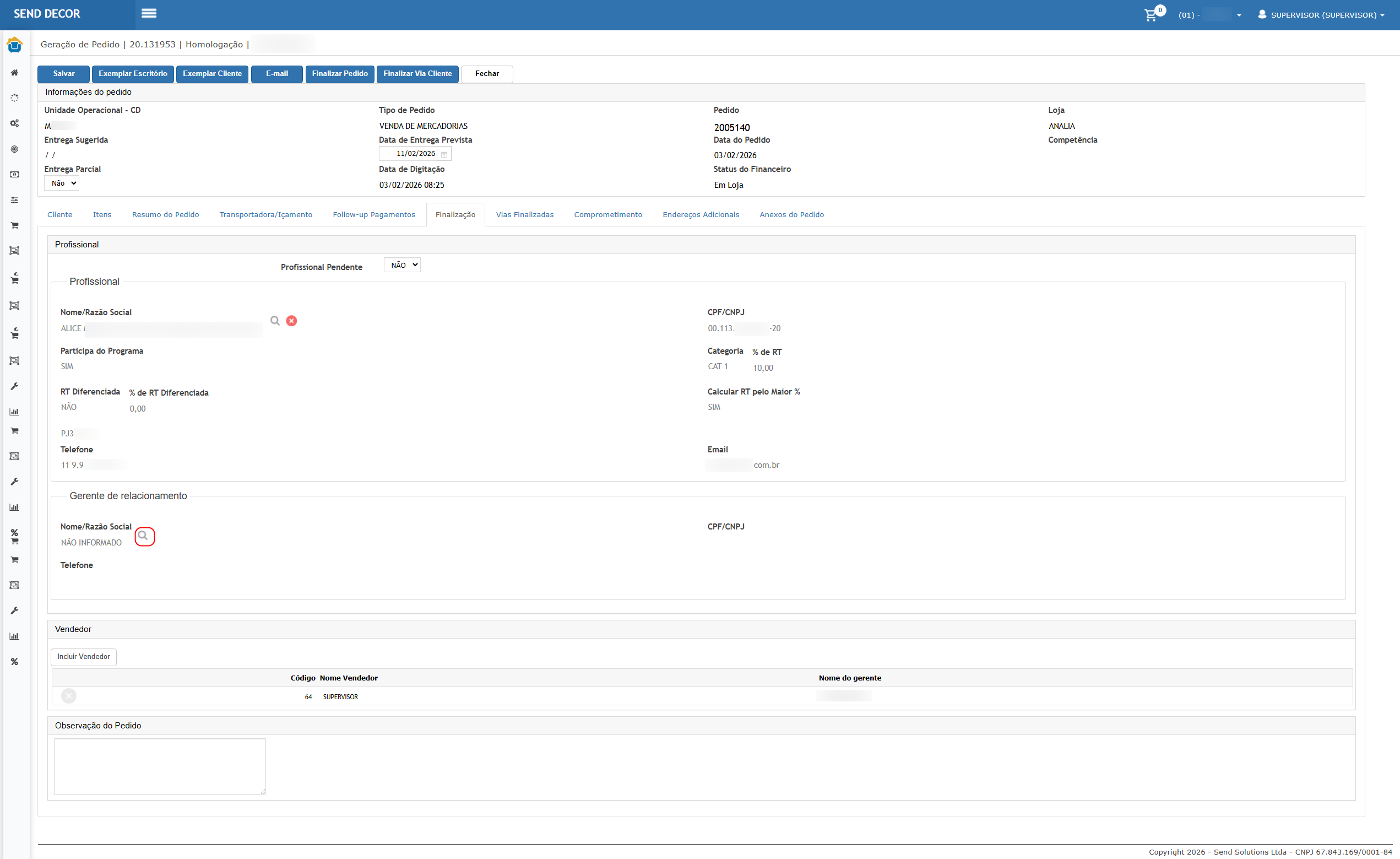The height and width of the screenshot is (859, 1400).
Task: Open the gears settings sidebar icon
Action: tap(15, 123)
